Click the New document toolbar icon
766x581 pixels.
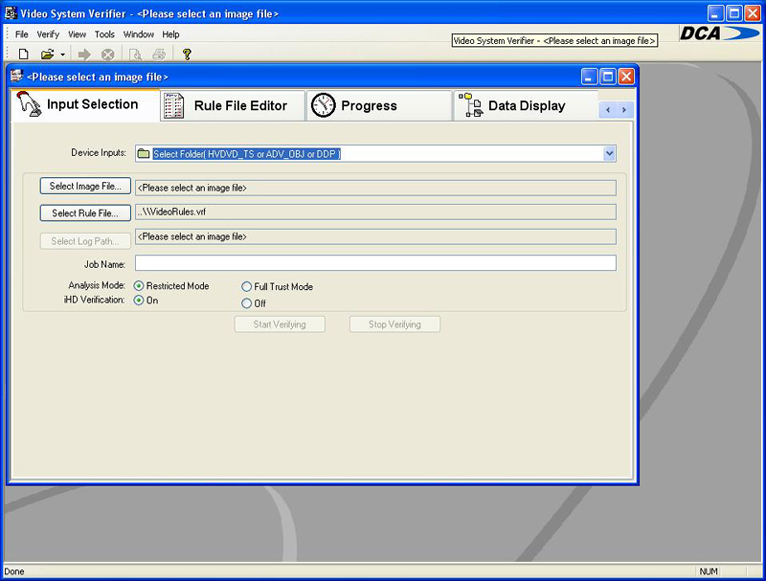23,54
